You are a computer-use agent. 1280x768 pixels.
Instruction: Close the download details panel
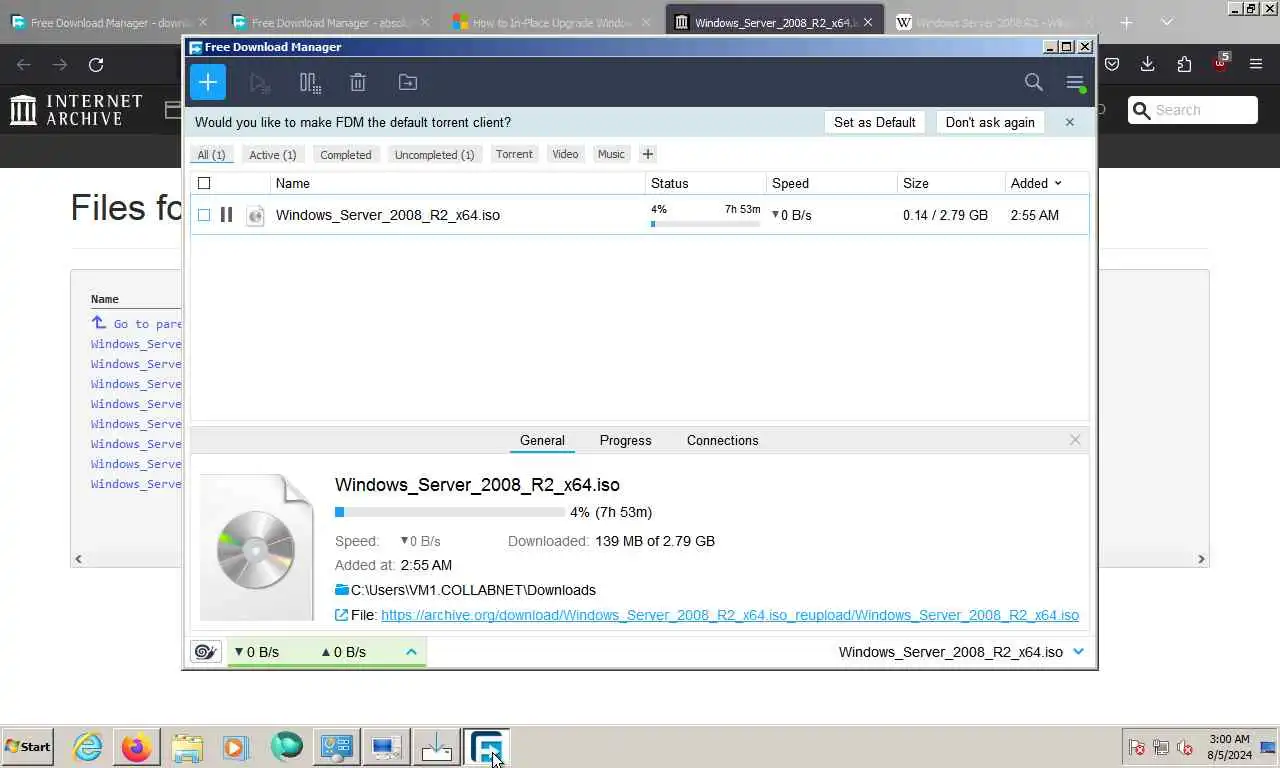tap(1075, 440)
